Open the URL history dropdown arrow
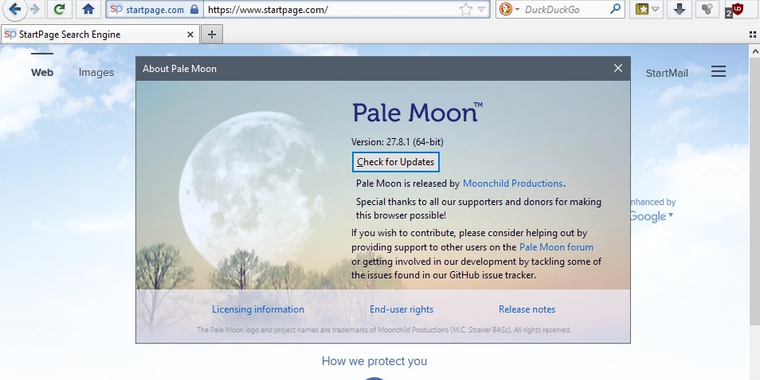 [481, 9]
